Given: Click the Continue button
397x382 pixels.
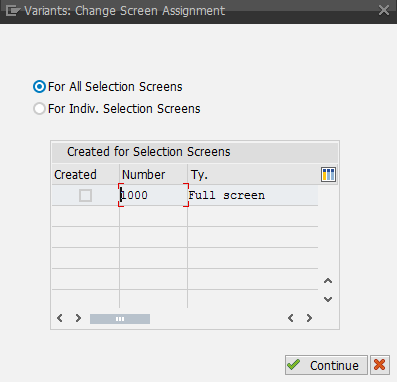Looking at the screenshot, I should [x=326, y=365].
